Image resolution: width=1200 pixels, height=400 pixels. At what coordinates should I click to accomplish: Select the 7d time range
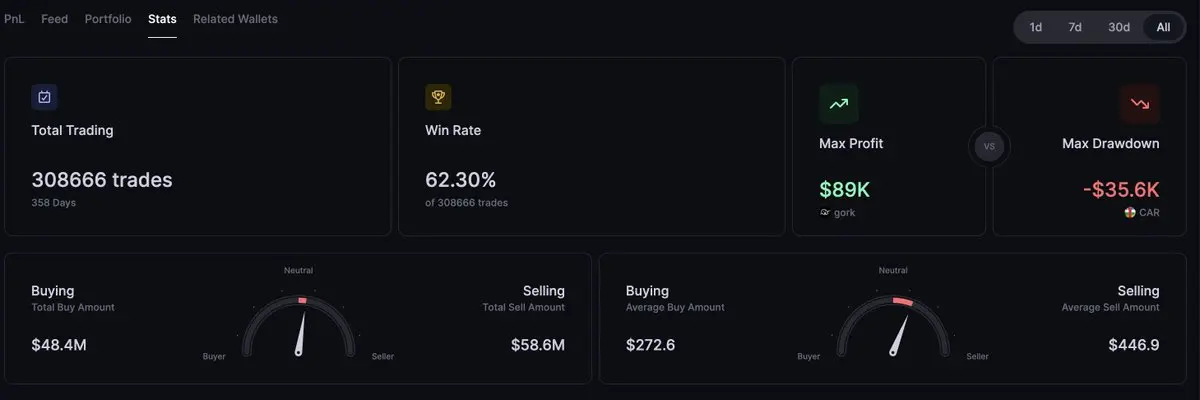coord(1075,27)
